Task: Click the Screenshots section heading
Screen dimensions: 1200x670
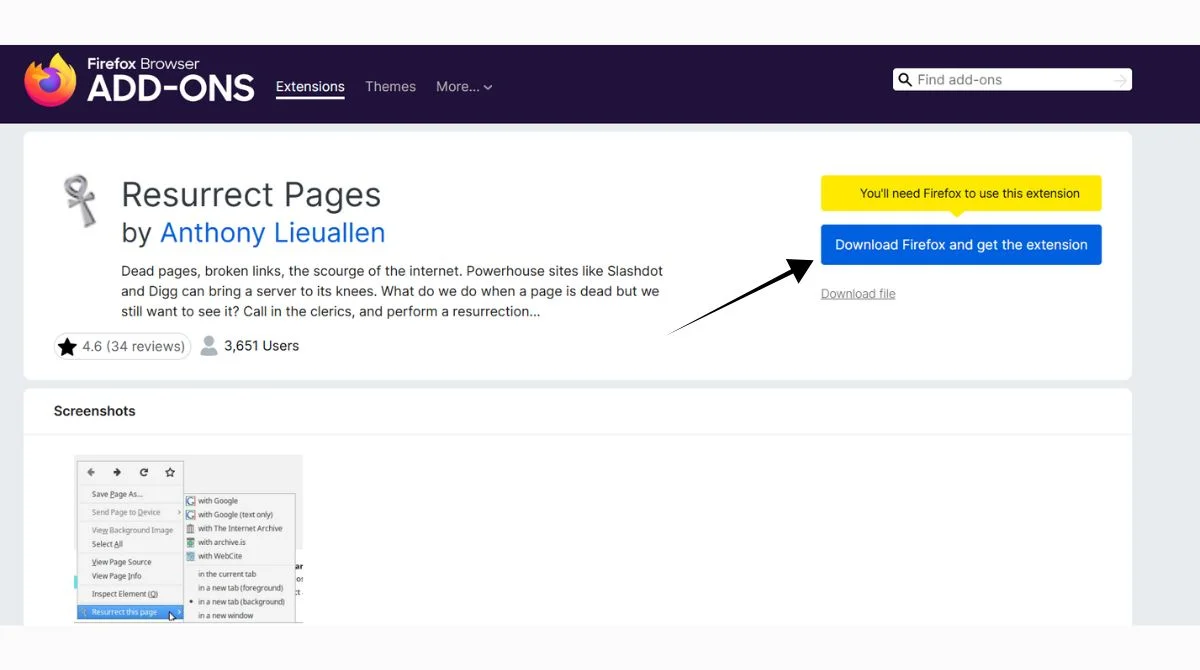Action: pos(94,411)
